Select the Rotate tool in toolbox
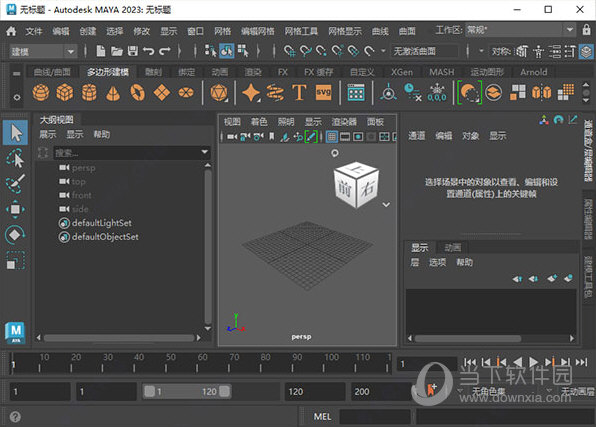596x427 pixels. point(15,235)
